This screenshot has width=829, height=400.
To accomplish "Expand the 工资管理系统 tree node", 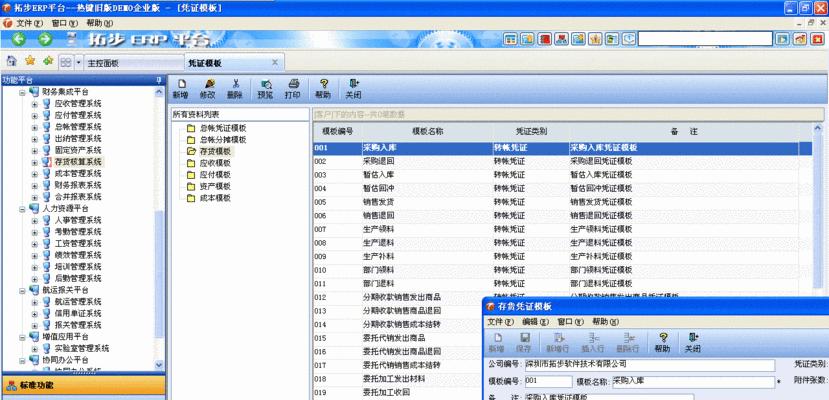I will tap(35, 244).
